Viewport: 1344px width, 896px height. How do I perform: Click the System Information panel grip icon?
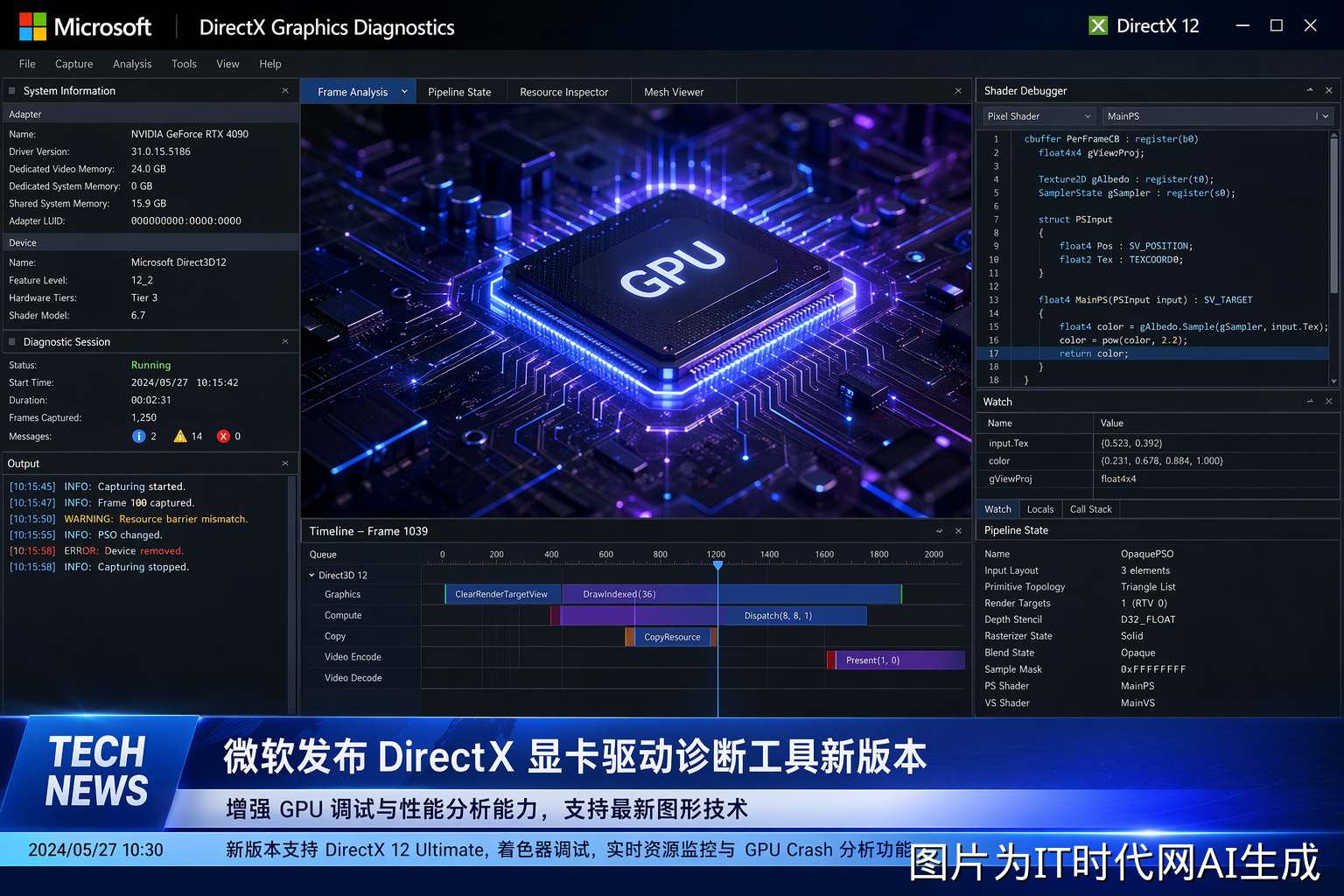coord(12,91)
